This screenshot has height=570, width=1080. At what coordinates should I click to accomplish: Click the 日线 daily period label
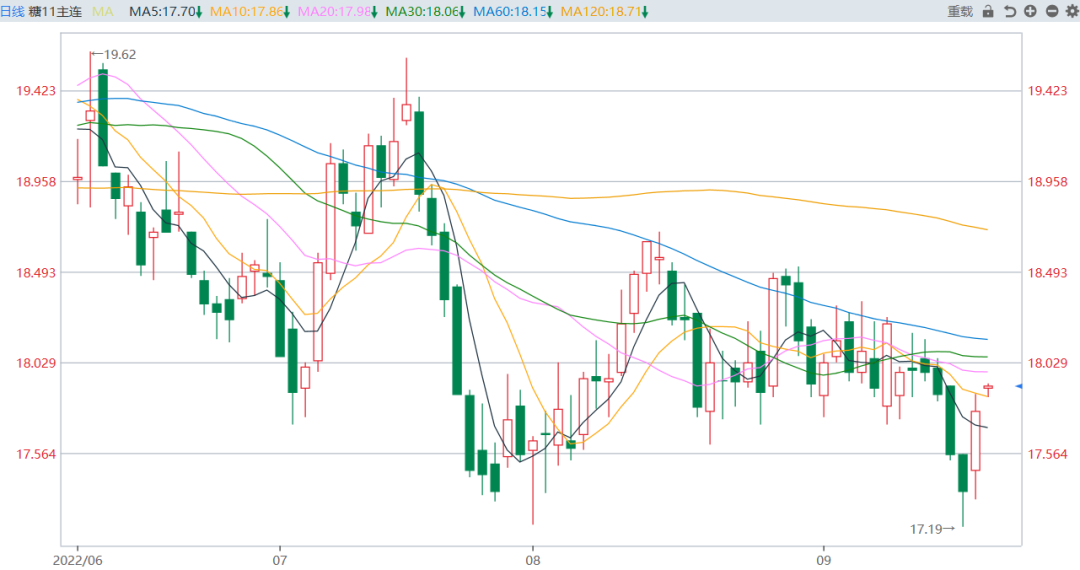tap(13, 11)
